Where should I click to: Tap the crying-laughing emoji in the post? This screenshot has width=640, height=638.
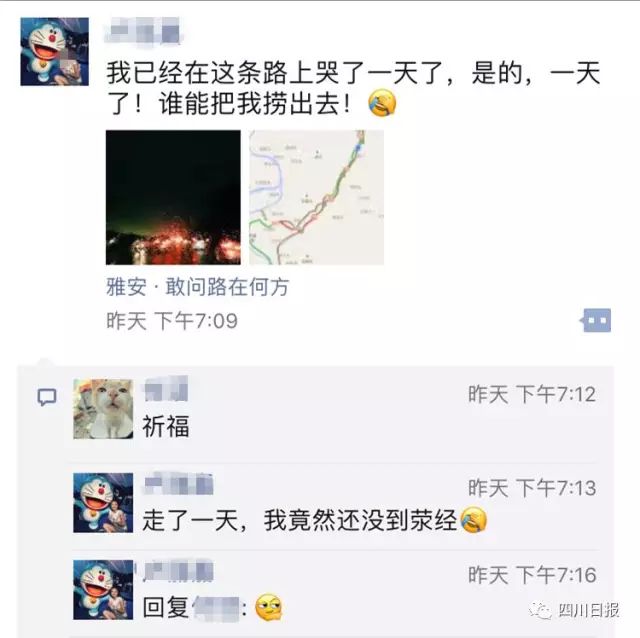[x=382, y=103]
